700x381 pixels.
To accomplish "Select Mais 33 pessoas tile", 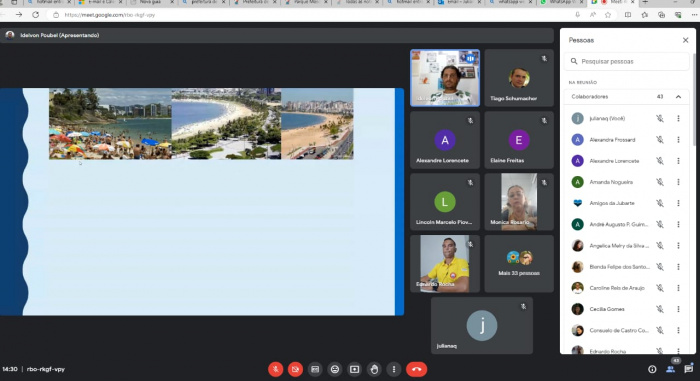I will coord(519,264).
